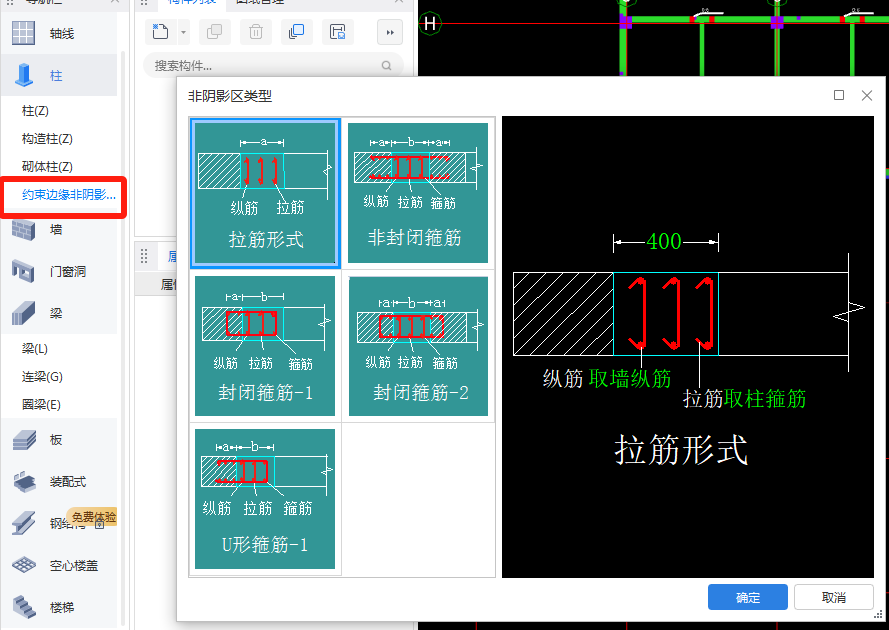
Task: Choose the U形箍筋-1 thumbnail
Action: [265, 498]
